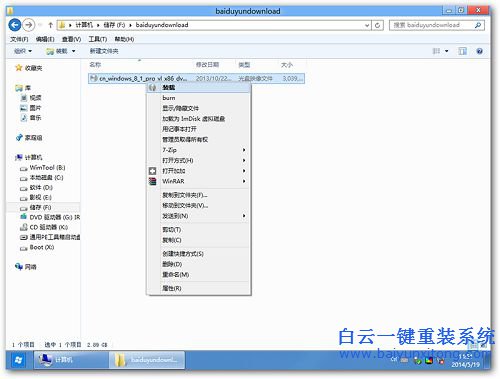The image size is (500, 379).
Task: Choose 属性(R) properties in context menu
Action: (199, 288)
